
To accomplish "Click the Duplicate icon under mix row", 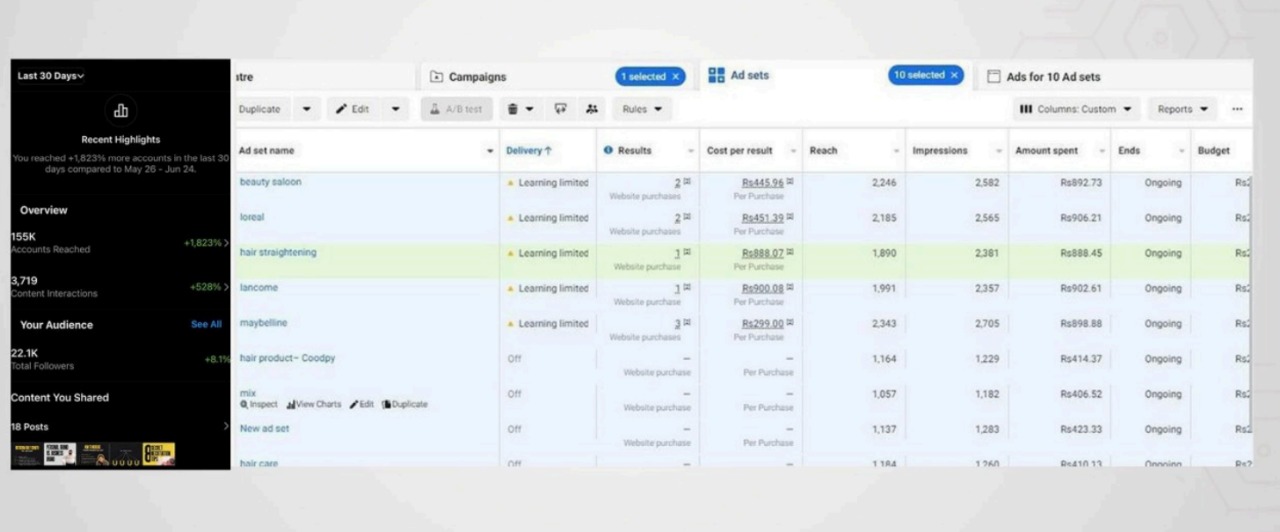I will pos(386,405).
